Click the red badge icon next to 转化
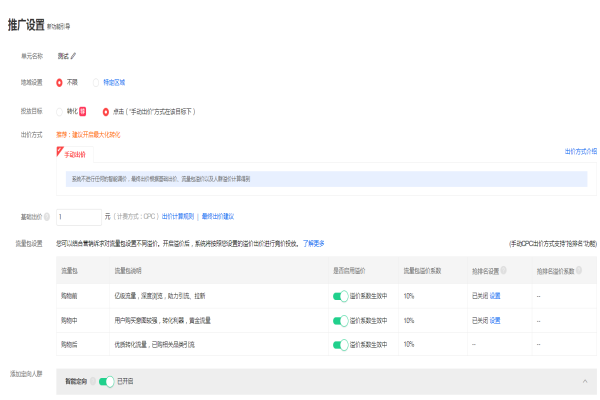The width and height of the screenshot is (600, 400). coord(83,111)
